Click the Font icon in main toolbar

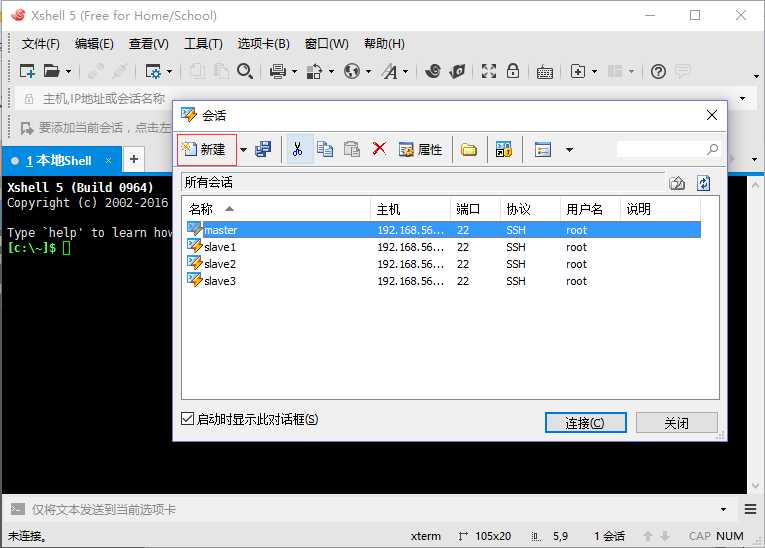coord(390,72)
